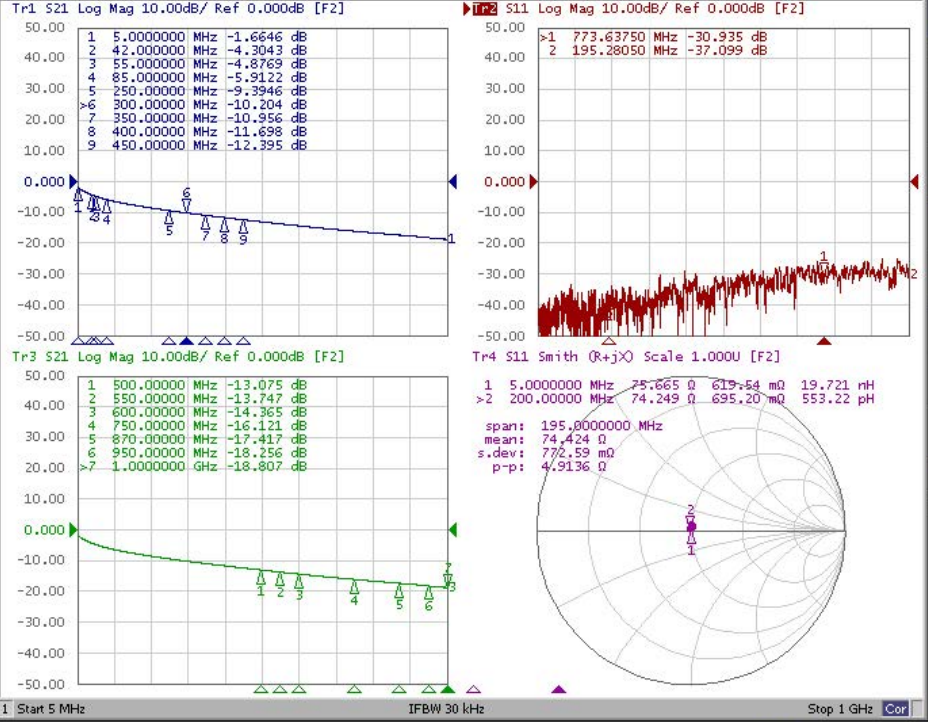Activate trace Tr4 S11 Smith title

[626, 356]
